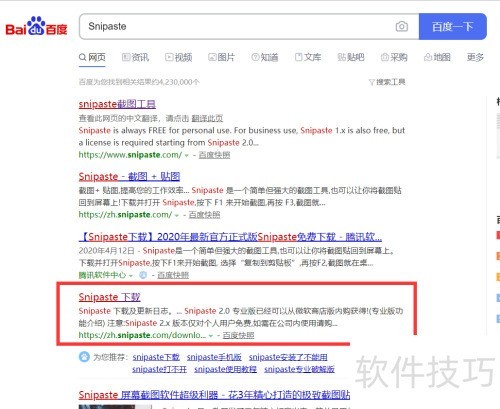500x409 pixels.
Task: Click the 翻译此页 link
Action: coord(207,118)
